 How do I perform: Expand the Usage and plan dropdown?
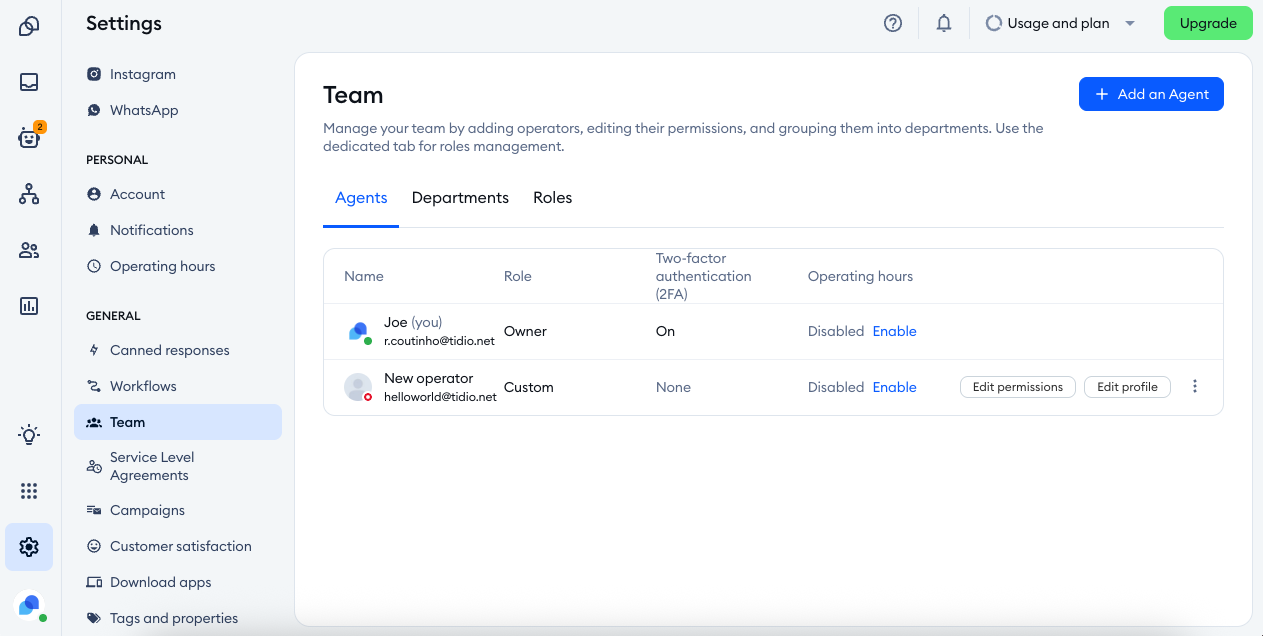1061,23
